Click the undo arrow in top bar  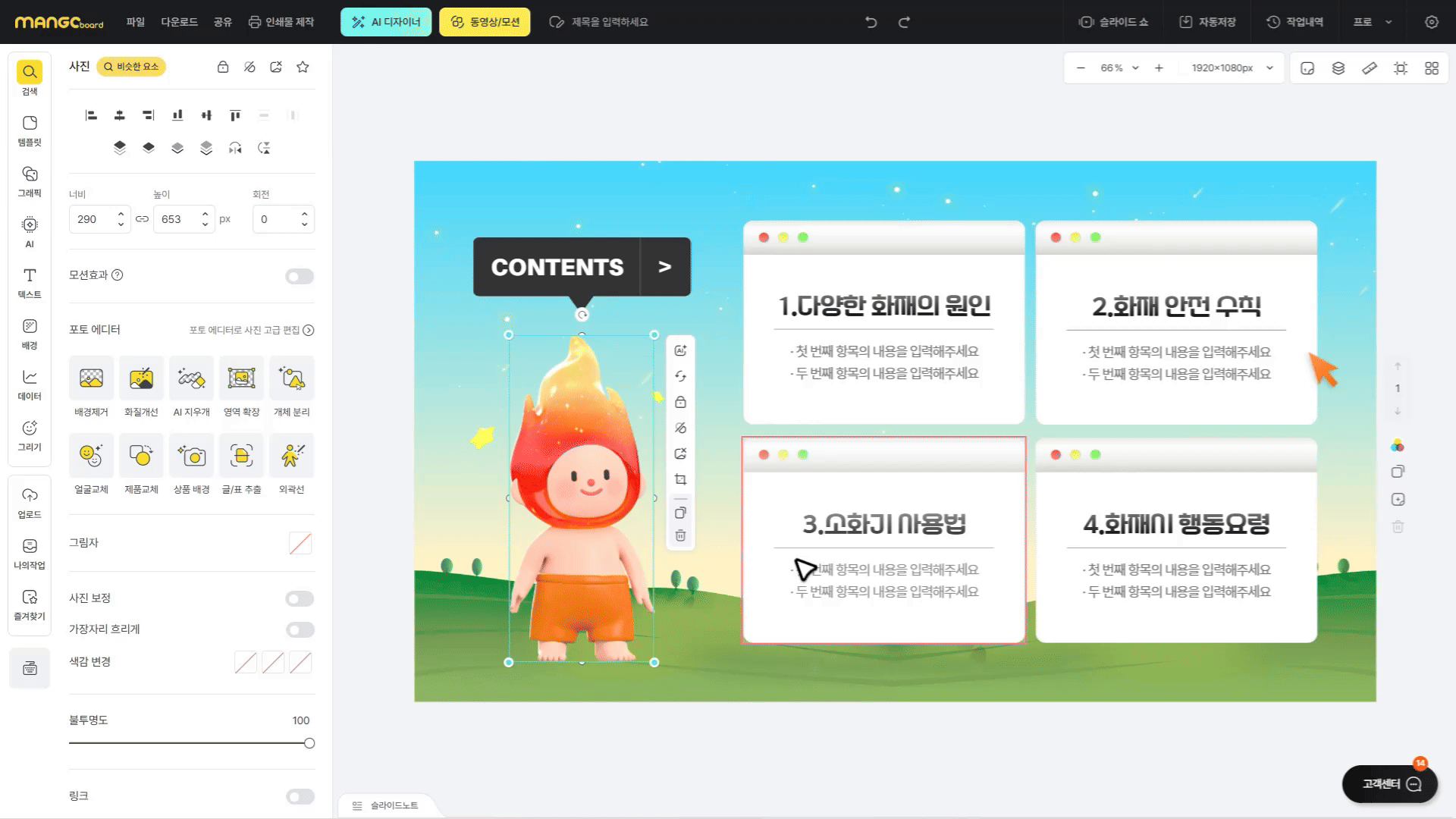pos(871,22)
